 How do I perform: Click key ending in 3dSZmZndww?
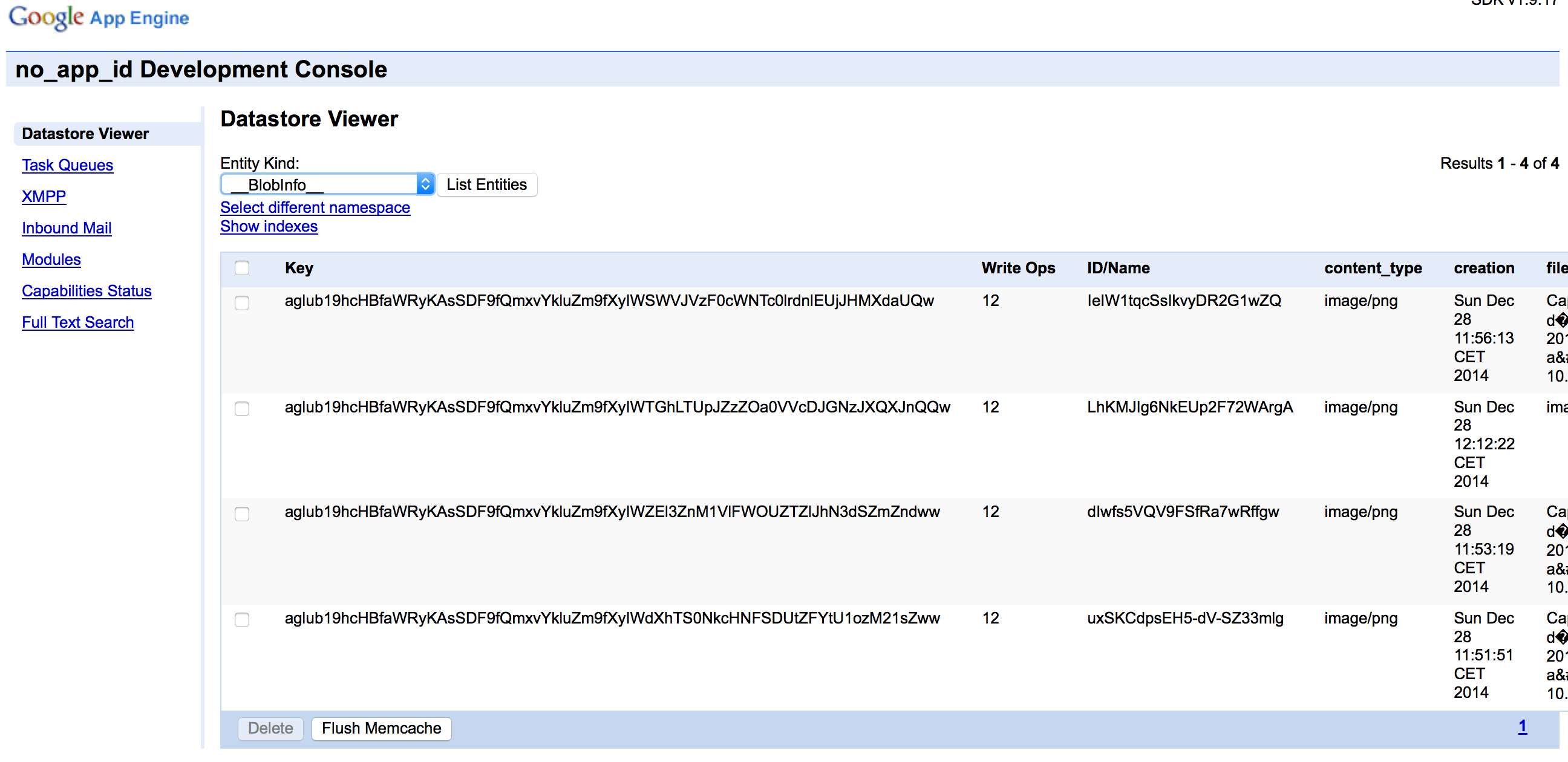pyautogui.click(x=612, y=512)
